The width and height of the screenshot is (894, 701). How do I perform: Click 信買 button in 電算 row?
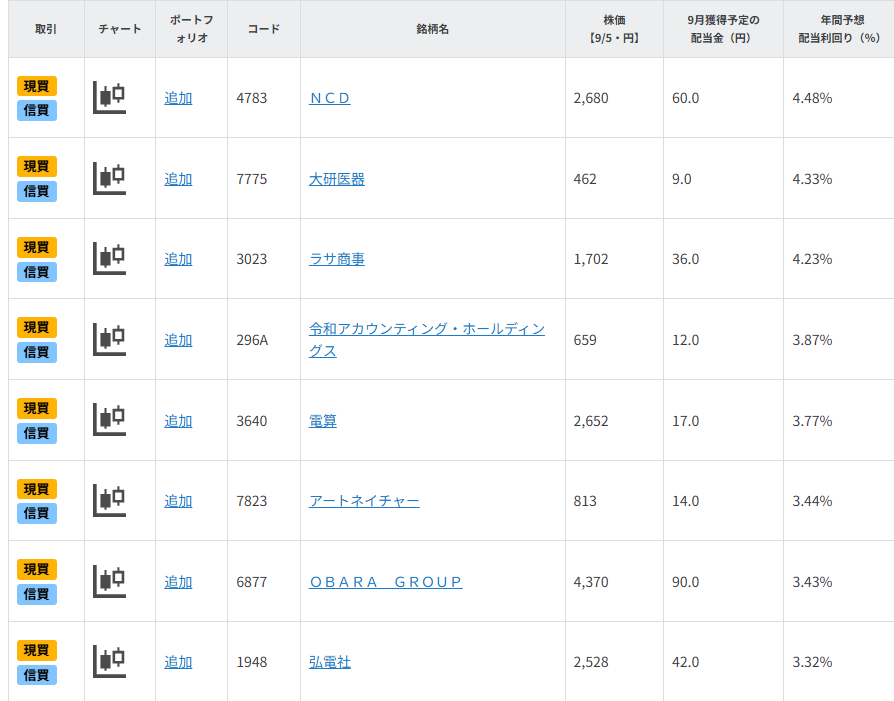click(x=36, y=433)
